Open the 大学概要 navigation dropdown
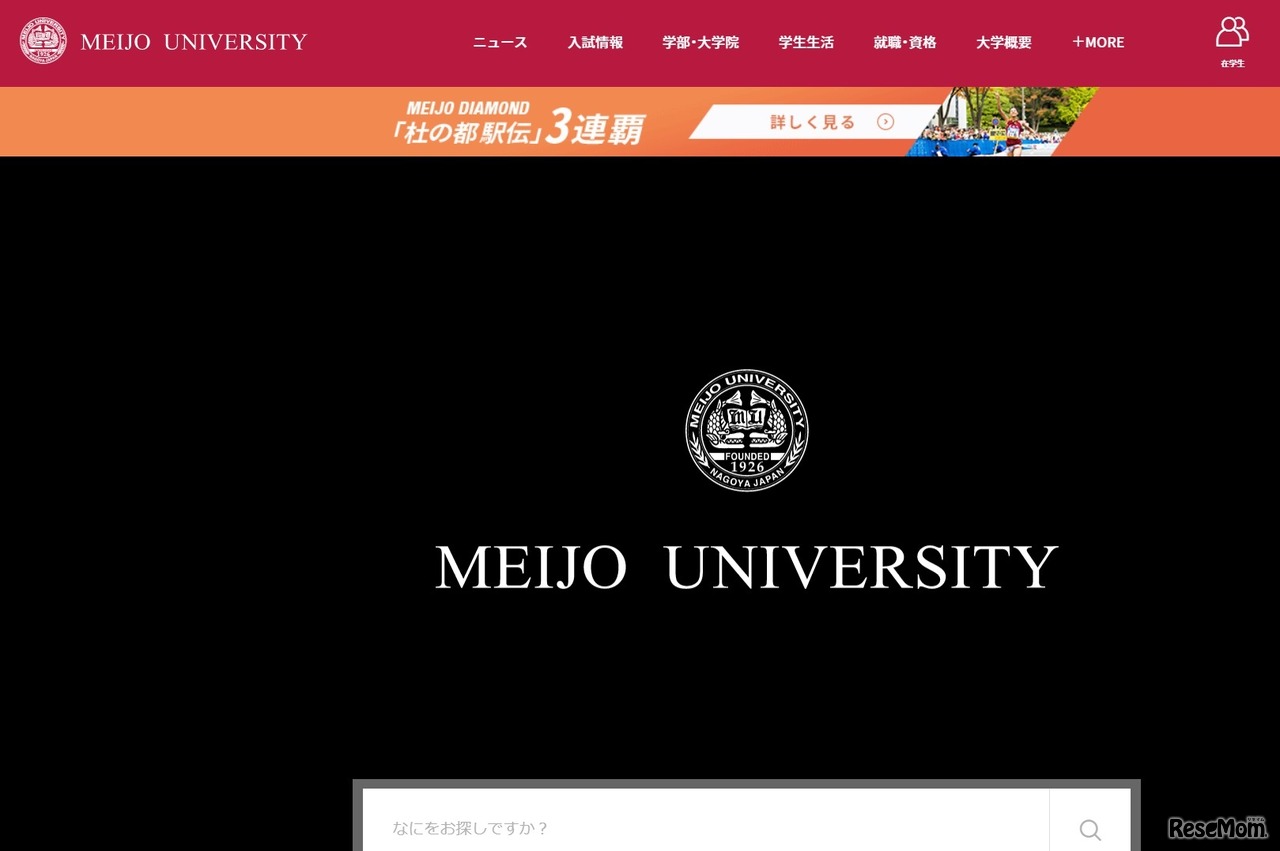The width and height of the screenshot is (1280, 851). tap(1003, 42)
